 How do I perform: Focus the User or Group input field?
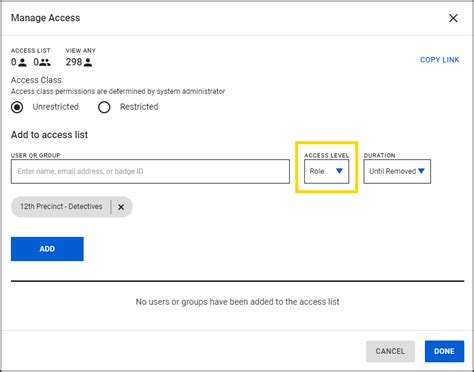[150, 171]
